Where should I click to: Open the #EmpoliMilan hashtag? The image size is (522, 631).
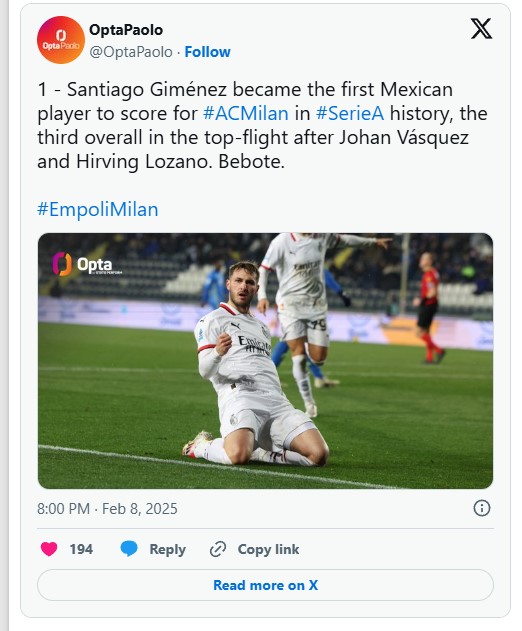pyautogui.click(x=98, y=210)
